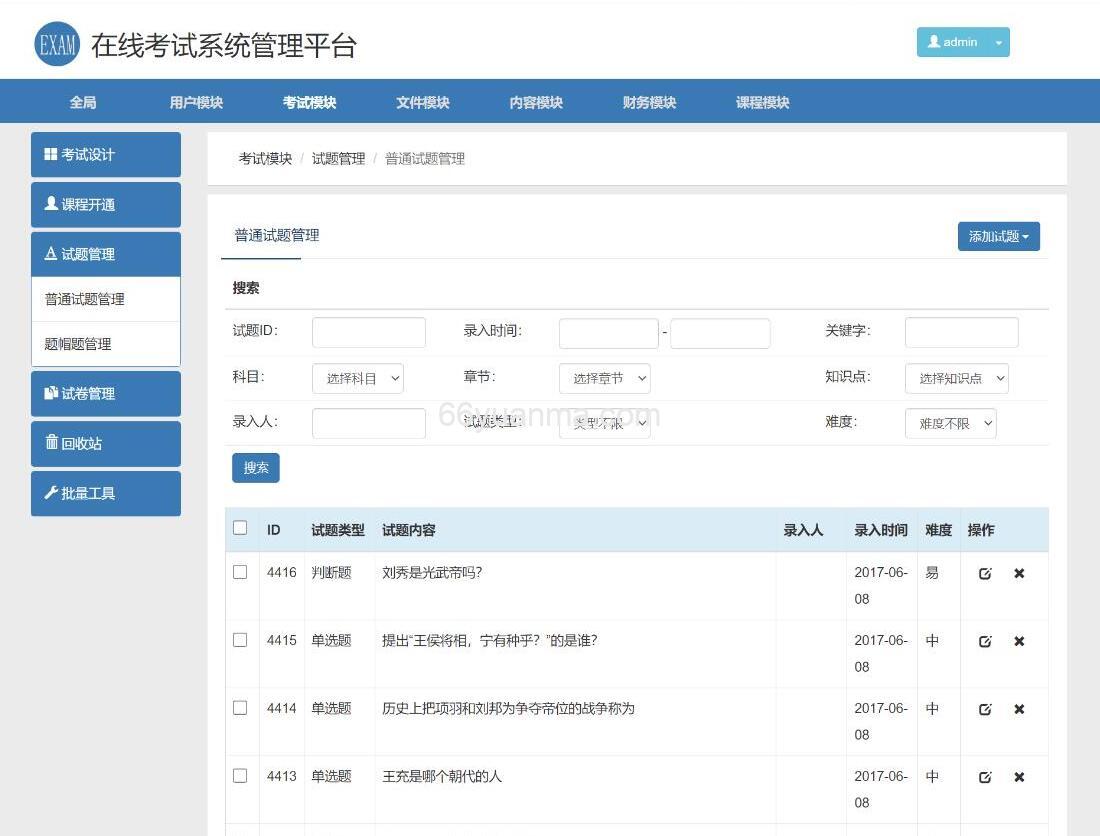Viewport: 1100px width, 836px height.
Task: Expand the 难度不限 difficulty dropdown
Action: point(950,422)
